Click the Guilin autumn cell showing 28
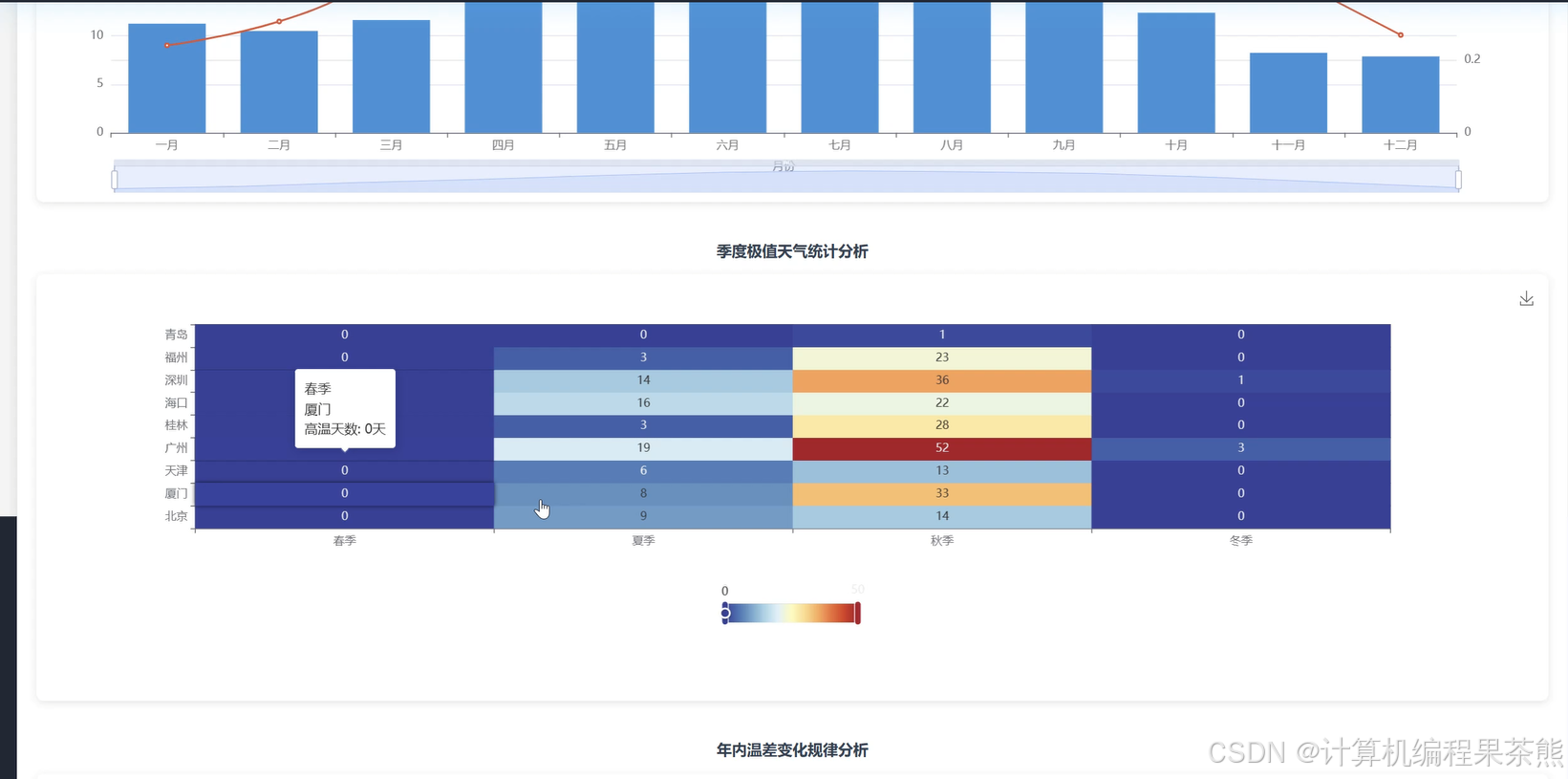The width and height of the screenshot is (1568, 779). 942,425
